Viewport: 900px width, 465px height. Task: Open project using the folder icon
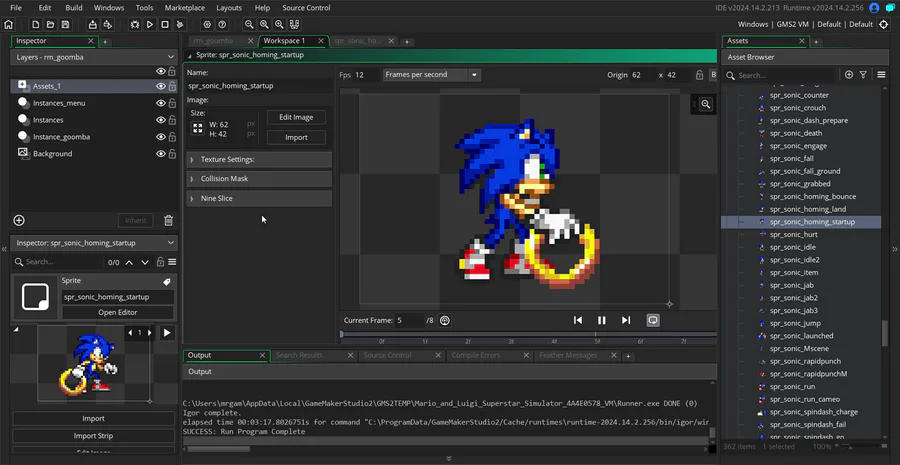pyautogui.click(x=51, y=25)
